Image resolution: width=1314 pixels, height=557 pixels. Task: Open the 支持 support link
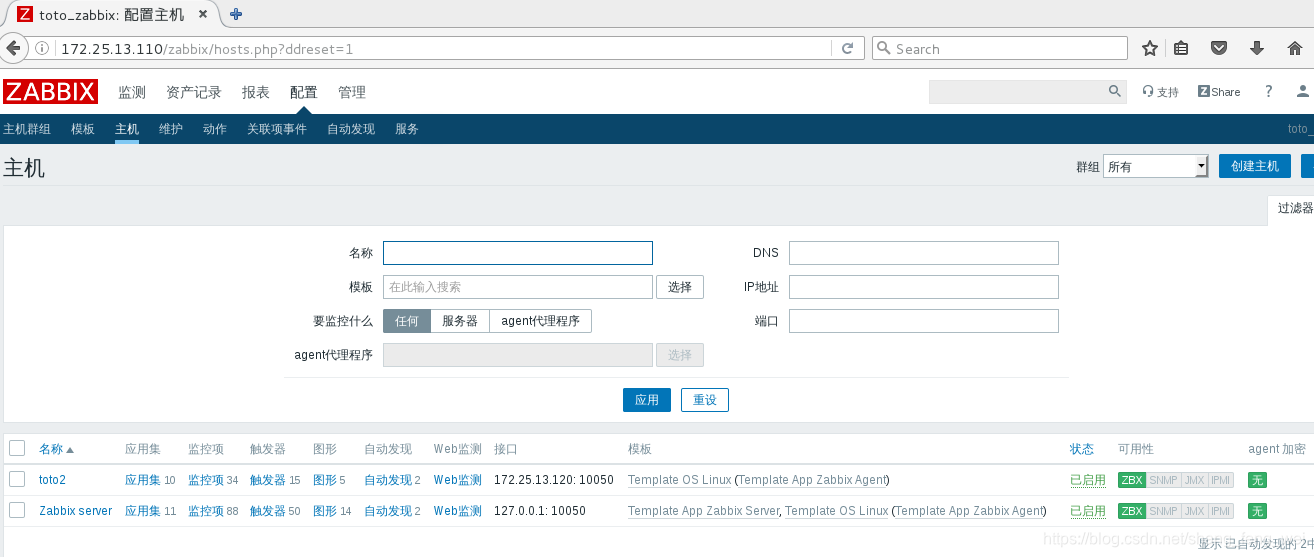[x=1161, y=92]
